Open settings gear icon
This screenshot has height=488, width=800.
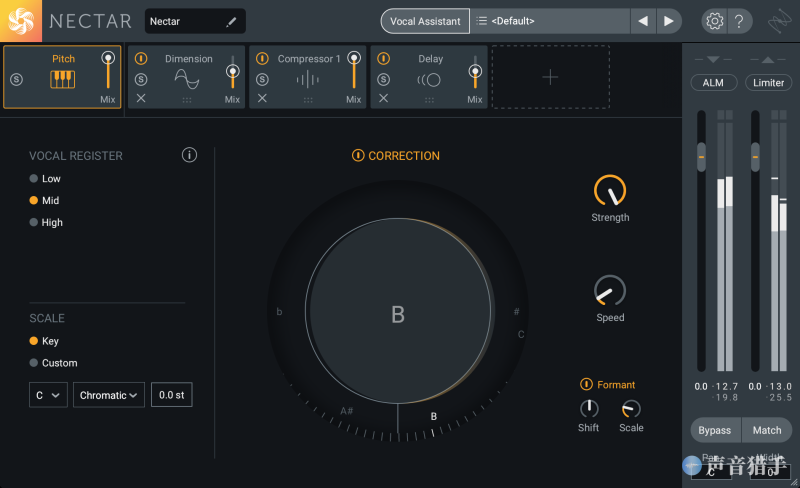pos(714,21)
